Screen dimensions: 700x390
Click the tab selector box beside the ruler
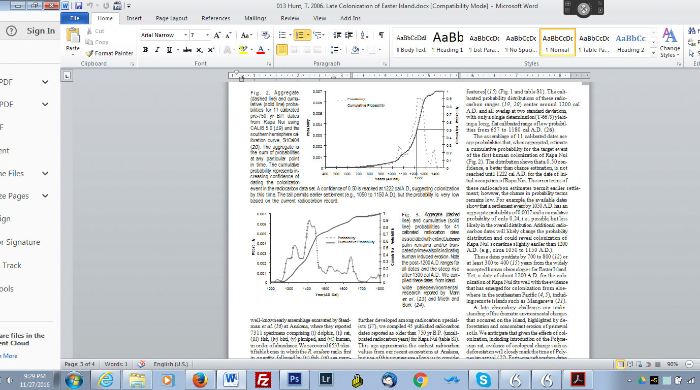click(x=67, y=76)
